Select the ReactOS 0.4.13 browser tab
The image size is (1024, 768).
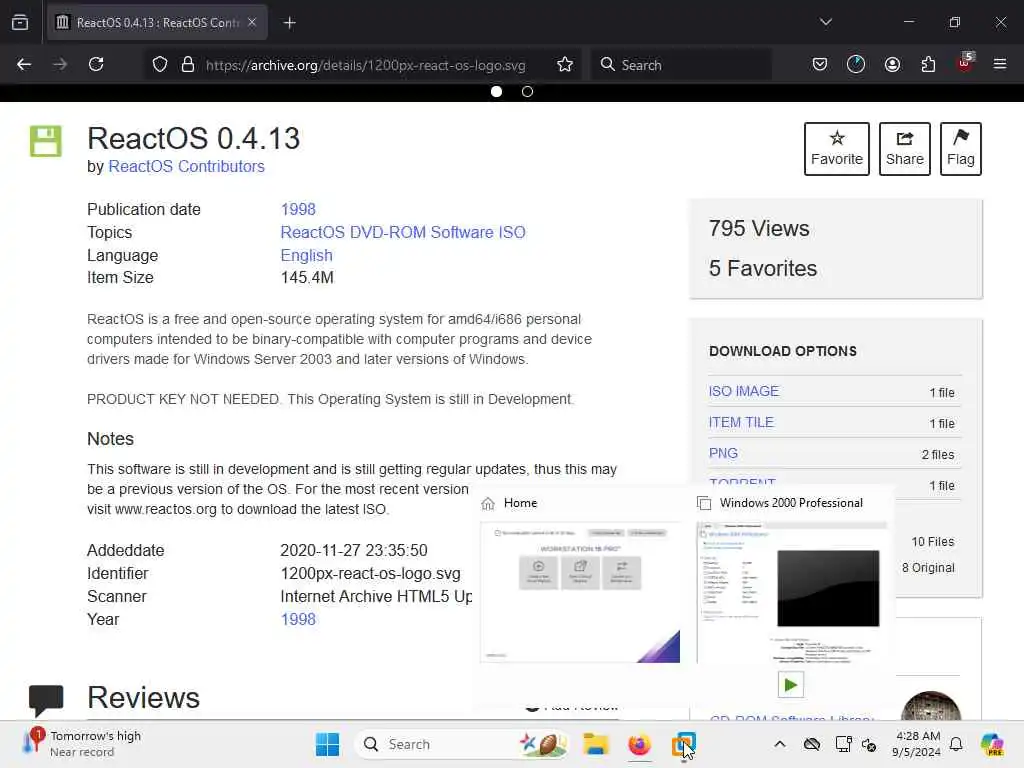pyautogui.click(x=157, y=23)
